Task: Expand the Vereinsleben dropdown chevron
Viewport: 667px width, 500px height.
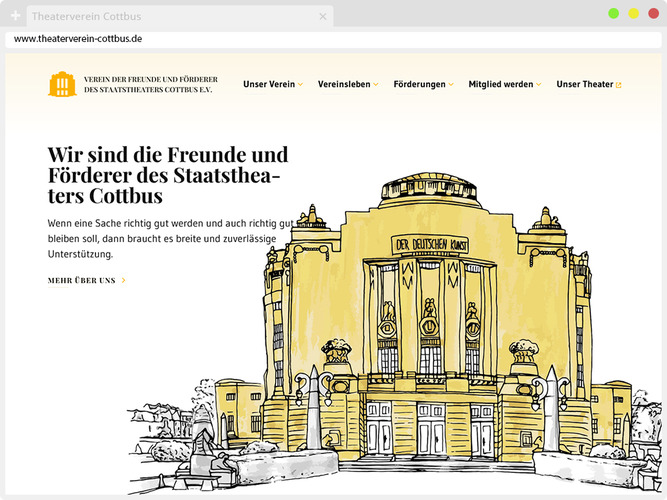Action: click(376, 85)
